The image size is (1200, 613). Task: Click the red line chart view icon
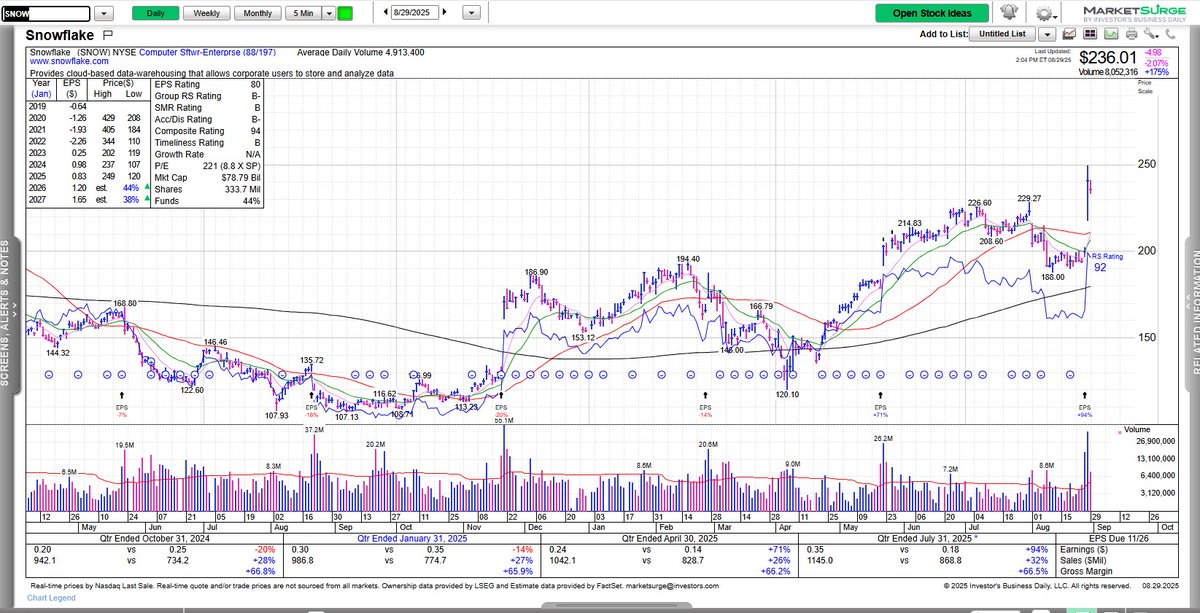[x=1067, y=35]
